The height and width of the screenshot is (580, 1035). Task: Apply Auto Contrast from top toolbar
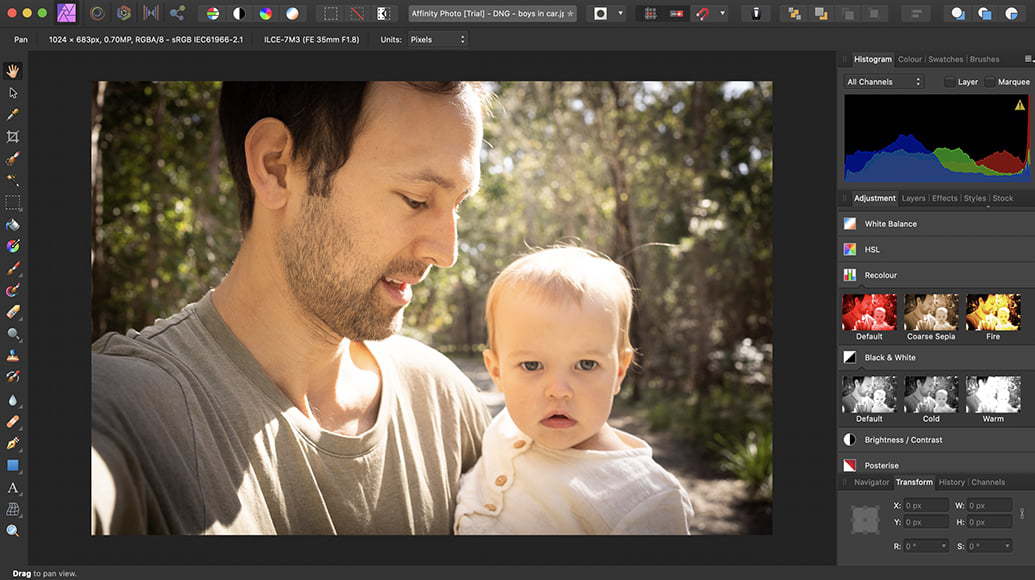pyautogui.click(x=239, y=14)
